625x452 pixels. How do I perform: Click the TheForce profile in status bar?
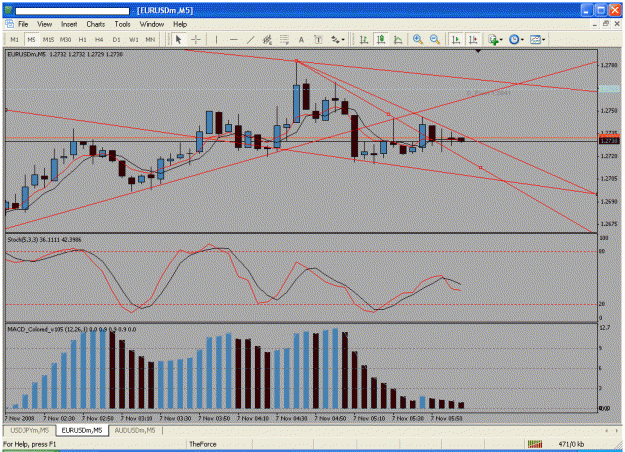(x=203, y=444)
